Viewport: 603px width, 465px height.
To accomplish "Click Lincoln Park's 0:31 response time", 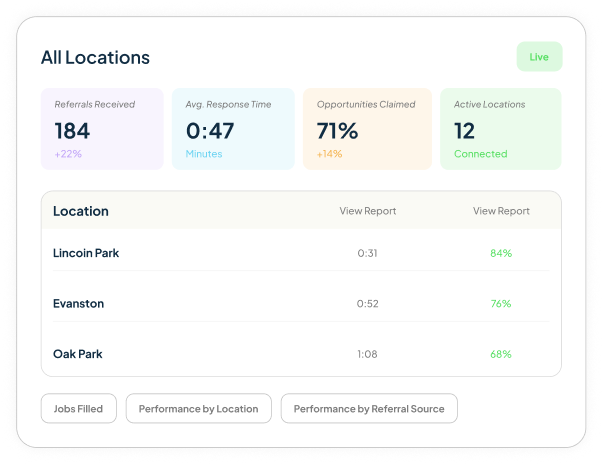I will [x=367, y=253].
